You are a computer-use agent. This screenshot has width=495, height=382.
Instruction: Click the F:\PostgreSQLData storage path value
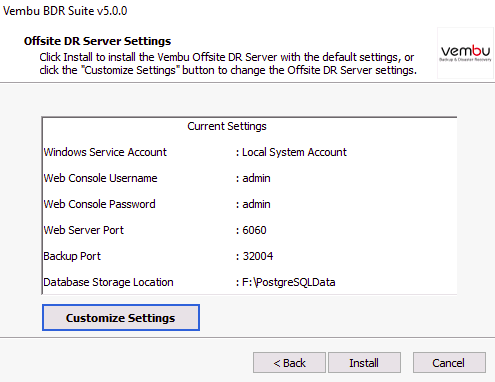pyautogui.click(x=289, y=282)
